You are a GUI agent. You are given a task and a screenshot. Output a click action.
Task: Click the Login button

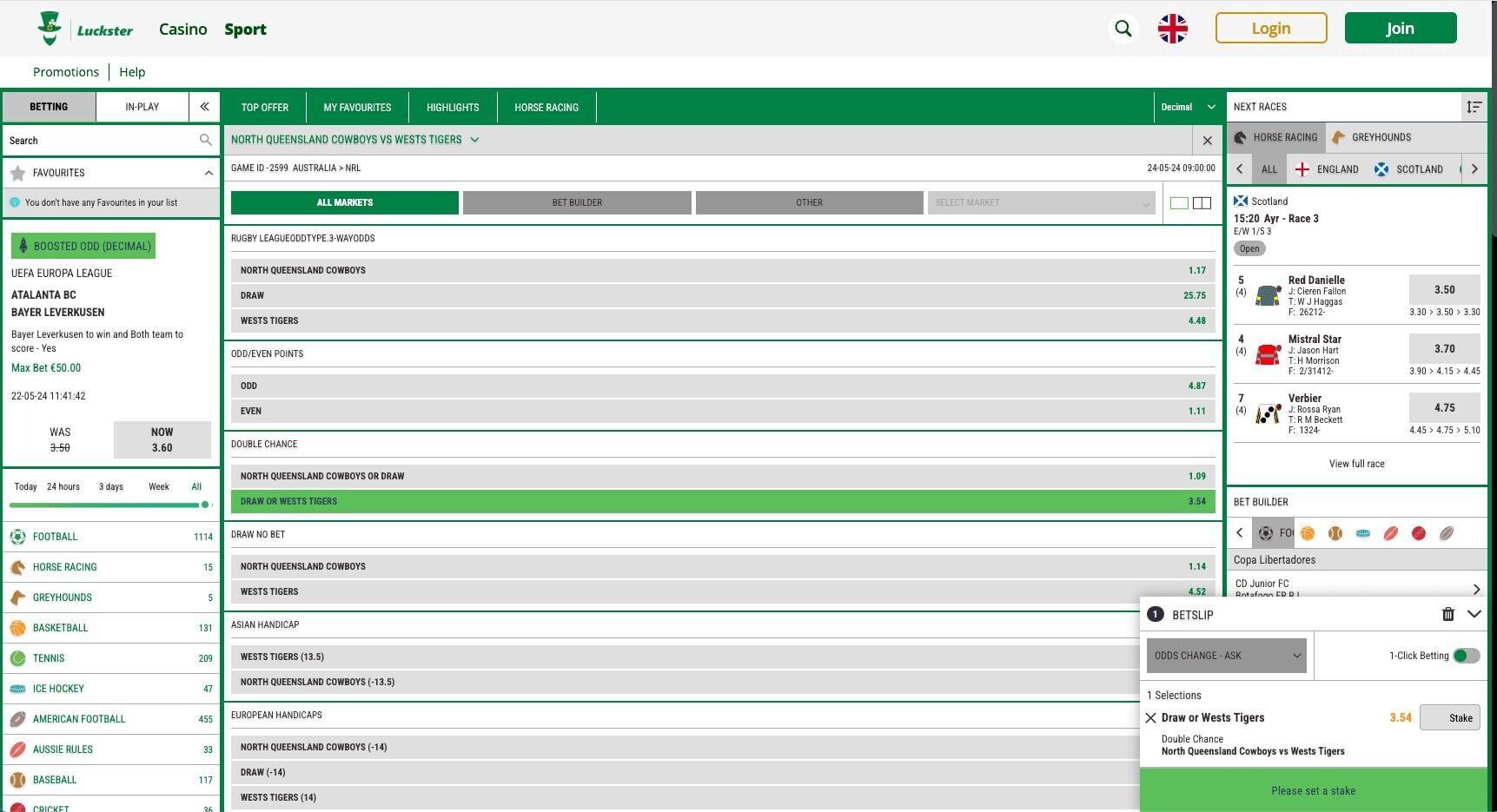(x=1270, y=29)
